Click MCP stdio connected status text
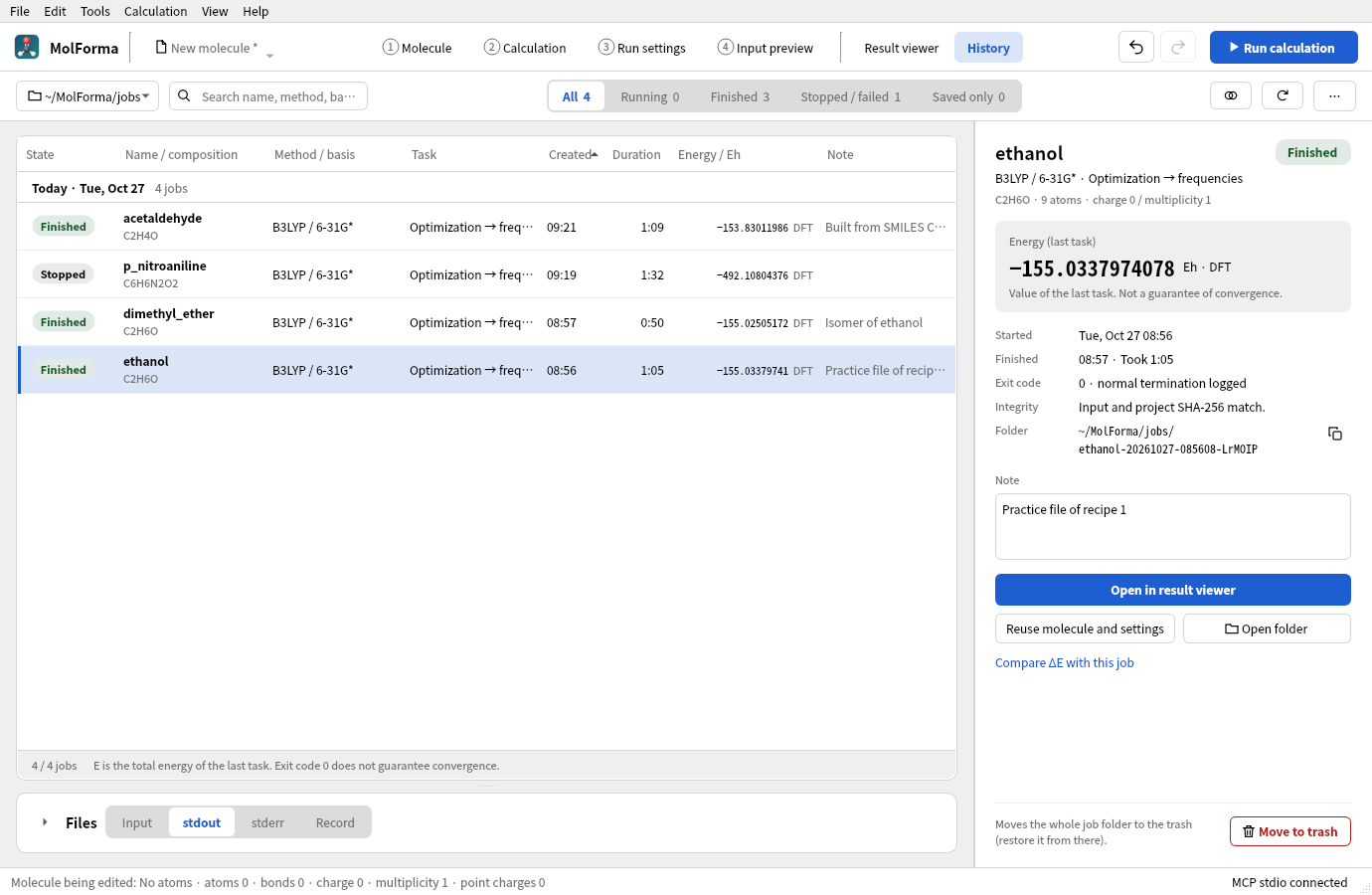 [x=1289, y=882]
